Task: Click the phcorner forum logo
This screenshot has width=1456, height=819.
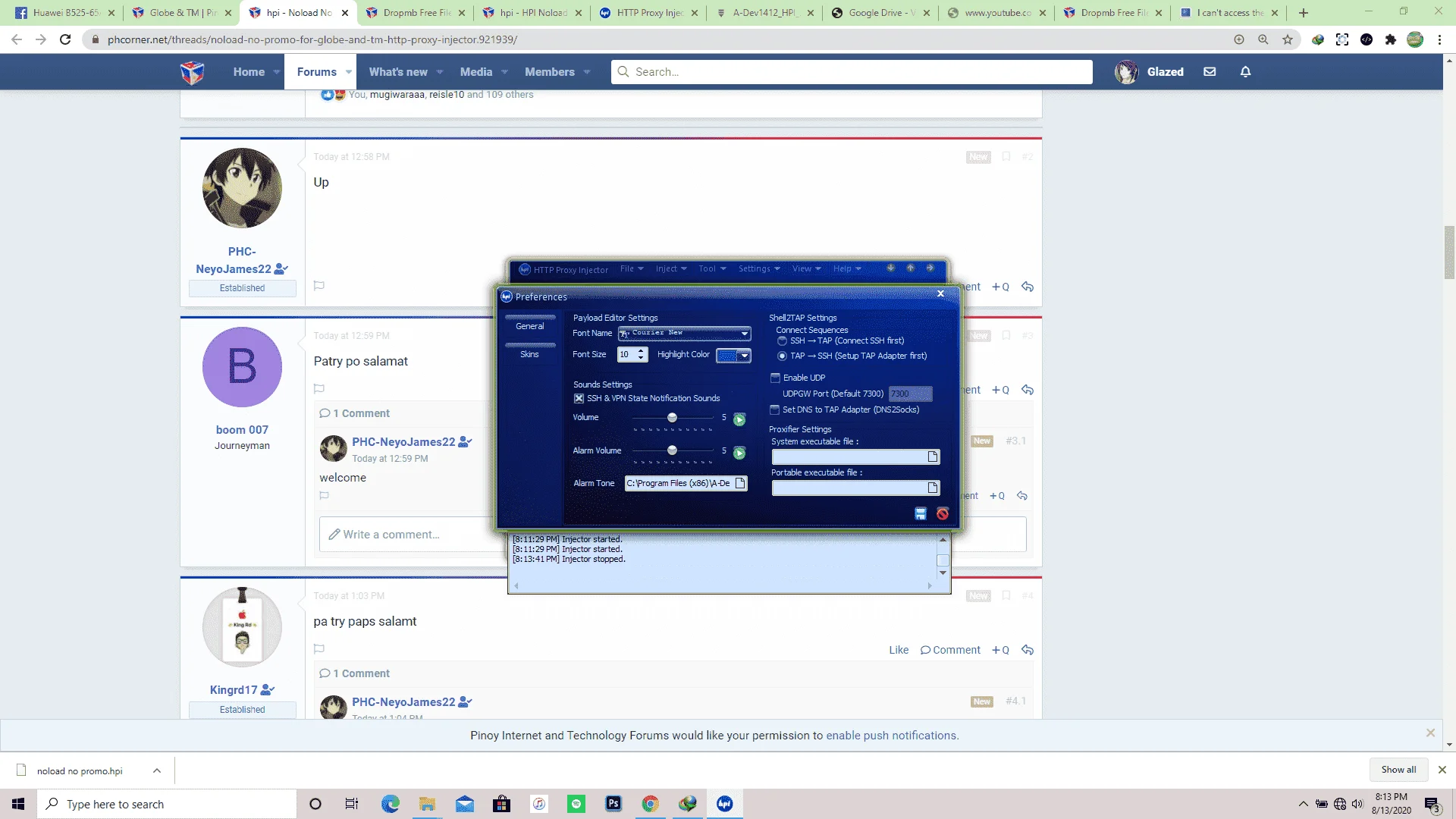Action: point(193,72)
